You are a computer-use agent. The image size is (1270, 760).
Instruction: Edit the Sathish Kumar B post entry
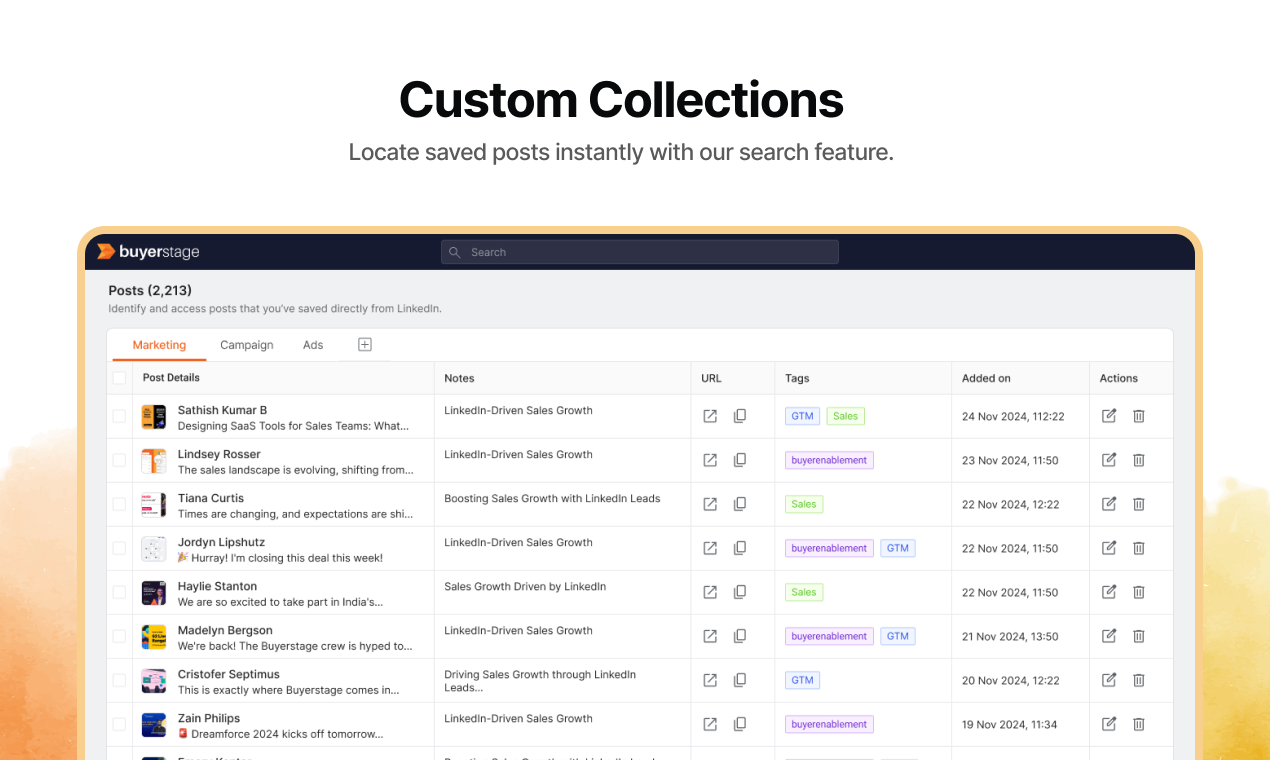point(1109,416)
